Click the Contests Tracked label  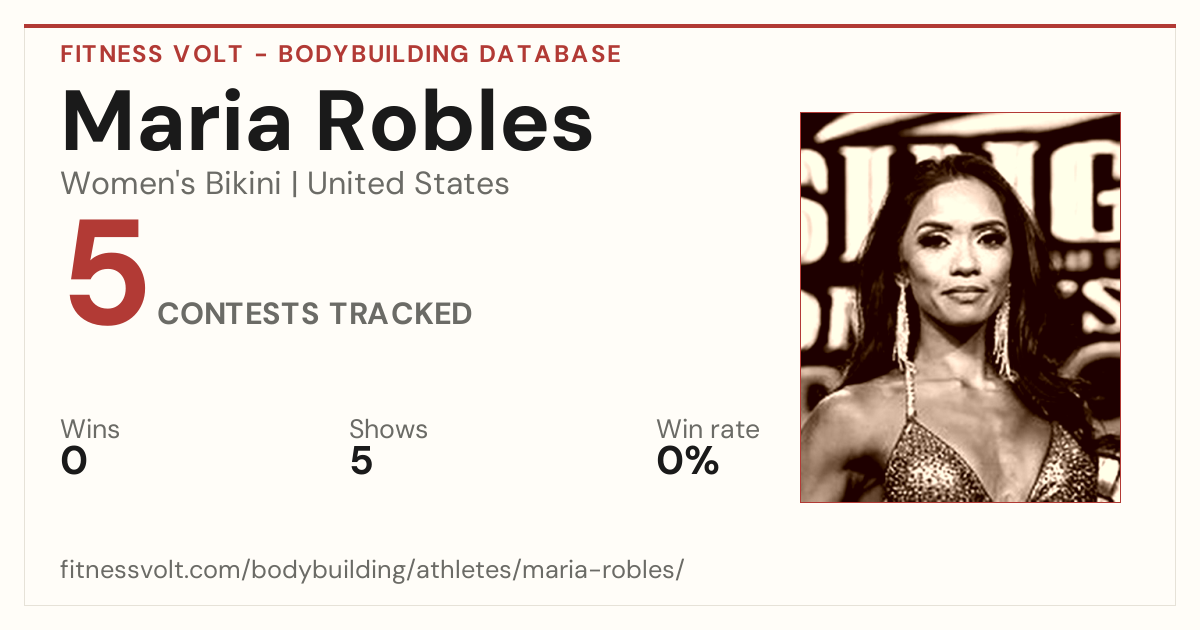coord(315,314)
